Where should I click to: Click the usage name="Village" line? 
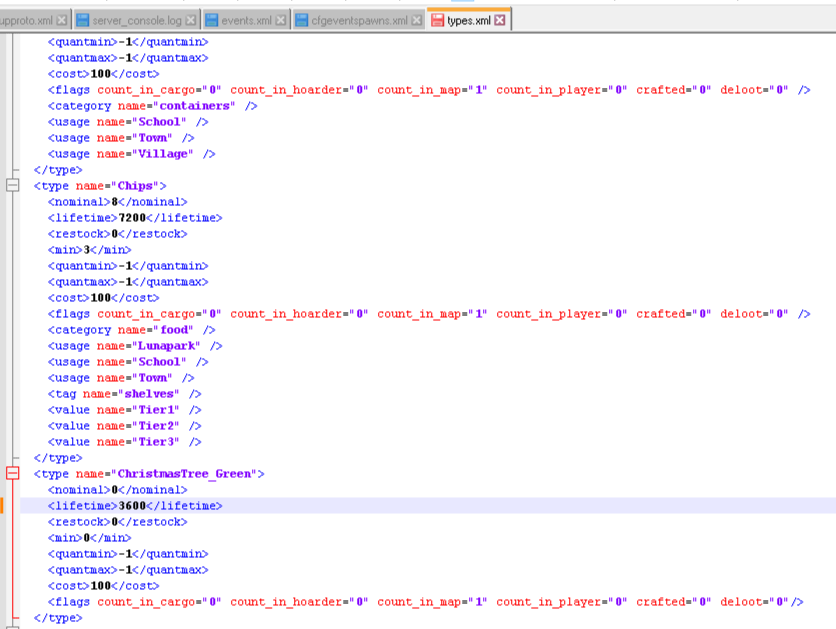click(x=131, y=154)
